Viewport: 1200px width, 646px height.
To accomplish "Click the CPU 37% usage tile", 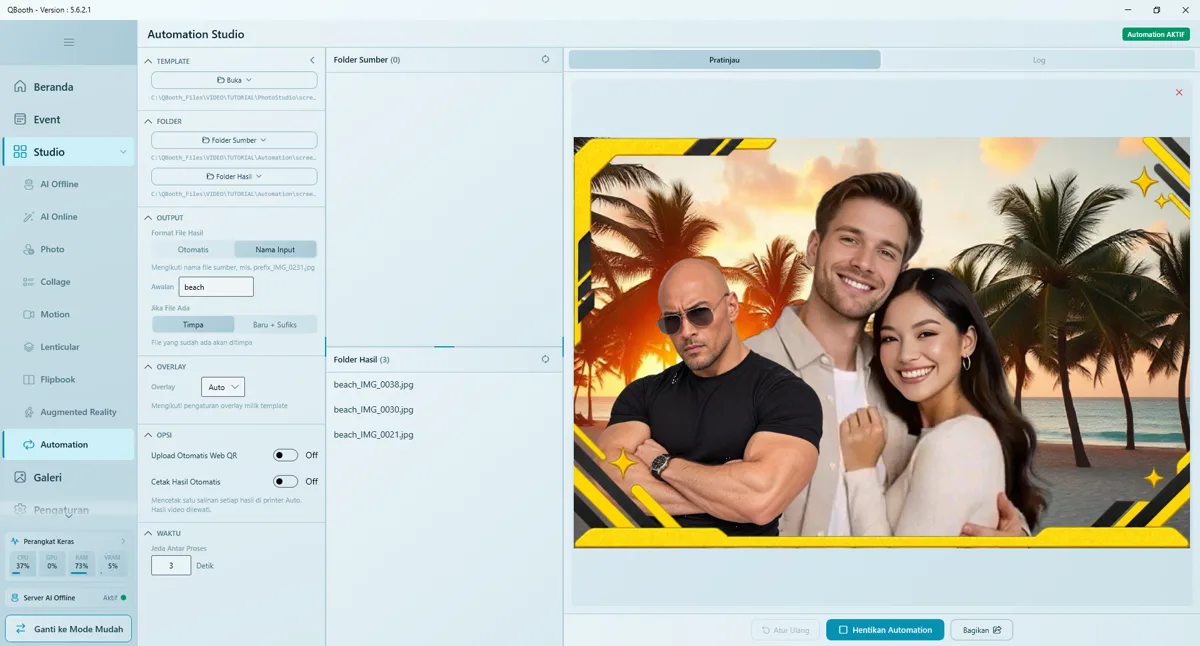I will pos(22,563).
